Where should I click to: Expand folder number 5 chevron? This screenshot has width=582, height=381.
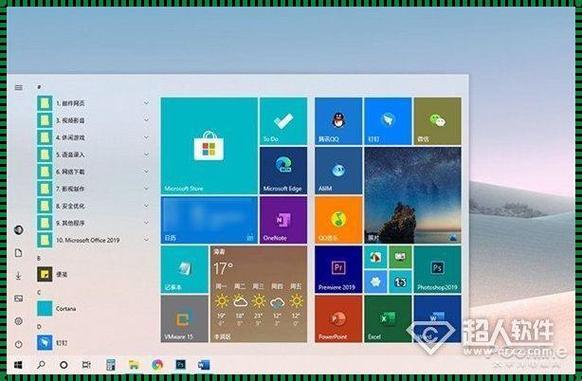click(147, 154)
